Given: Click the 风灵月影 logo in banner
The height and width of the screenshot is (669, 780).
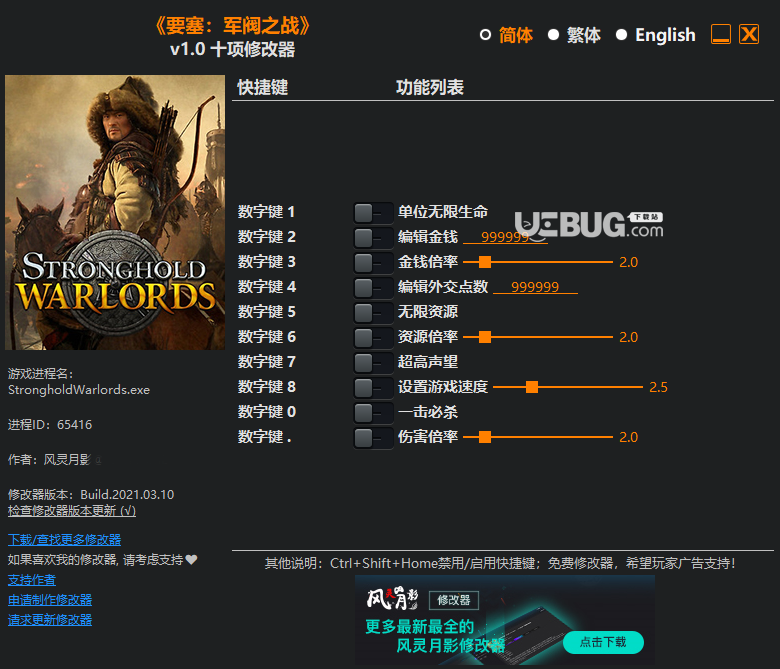Looking at the screenshot, I should click(x=392, y=598).
